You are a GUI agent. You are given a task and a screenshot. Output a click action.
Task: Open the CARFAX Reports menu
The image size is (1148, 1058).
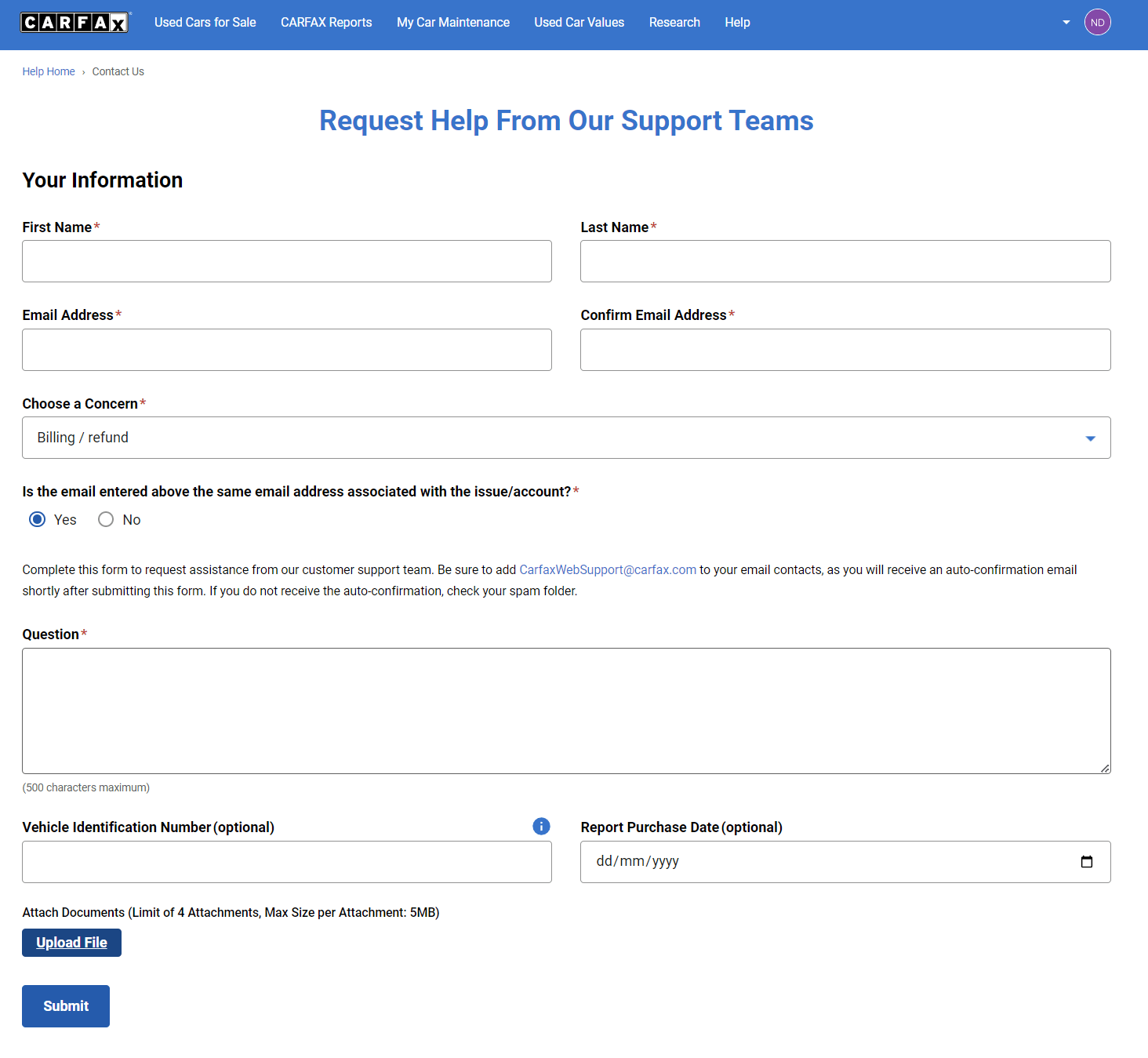point(326,22)
